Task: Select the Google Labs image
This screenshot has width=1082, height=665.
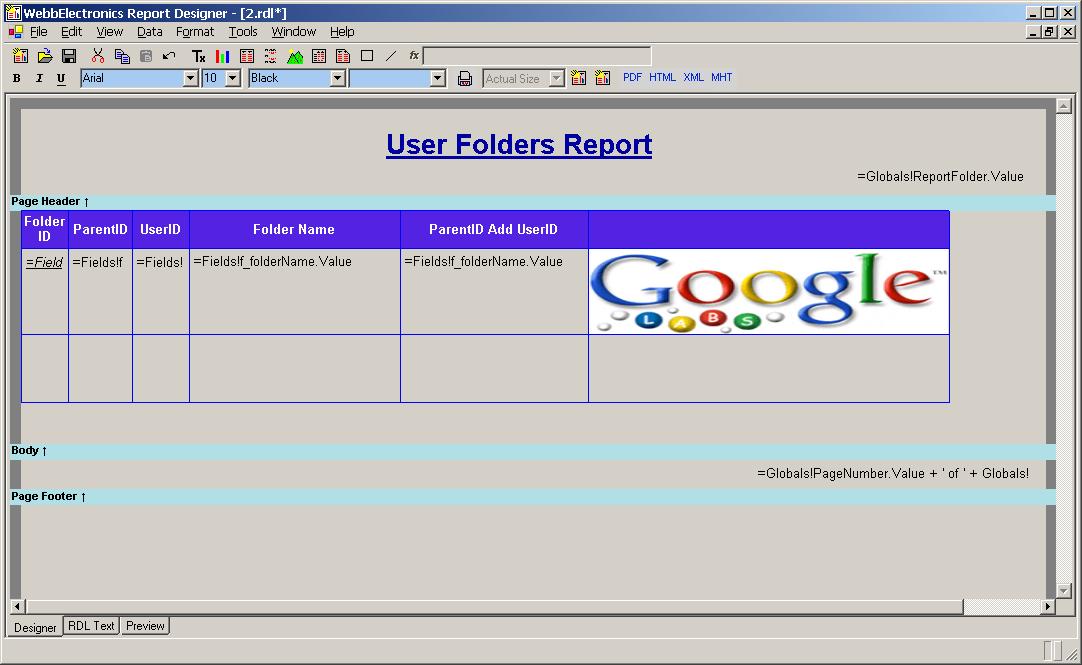Action: (x=769, y=292)
